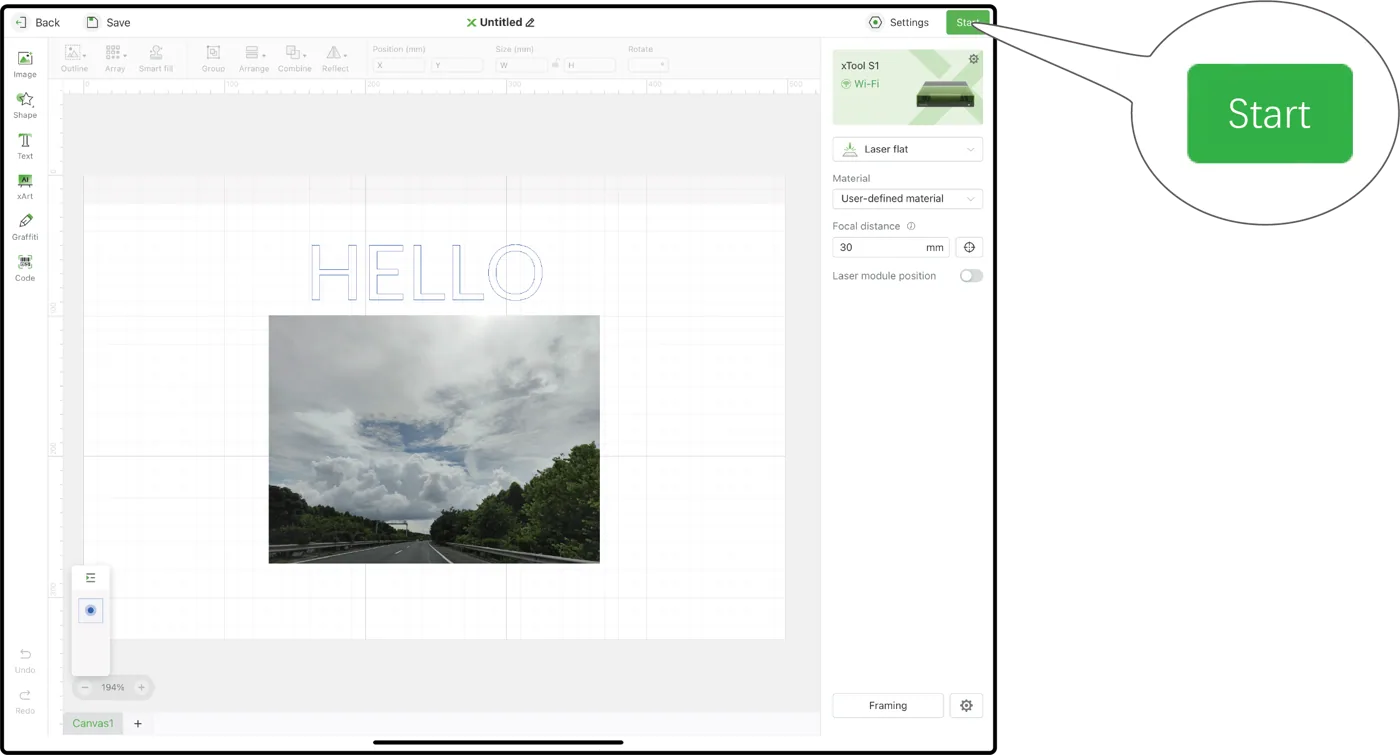Click the Wi-Fi connection status

pyautogui.click(x=860, y=84)
